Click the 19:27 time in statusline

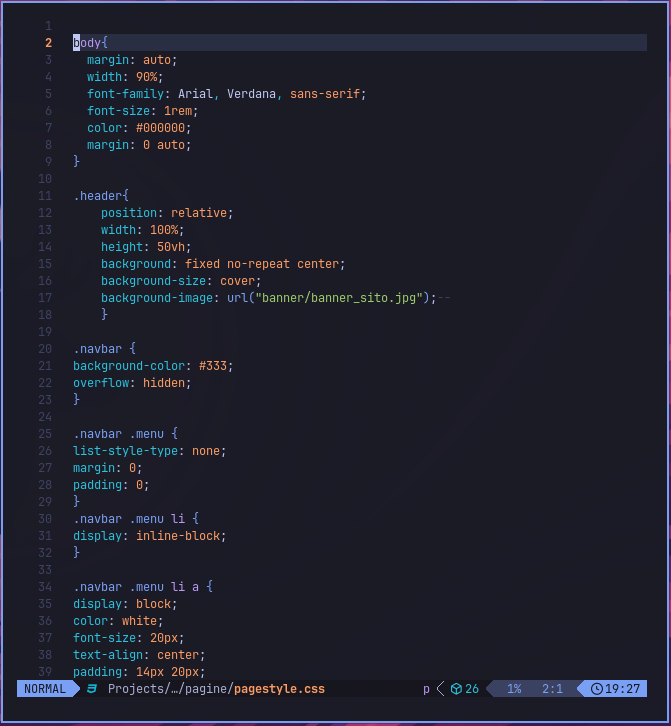click(x=622, y=688)
